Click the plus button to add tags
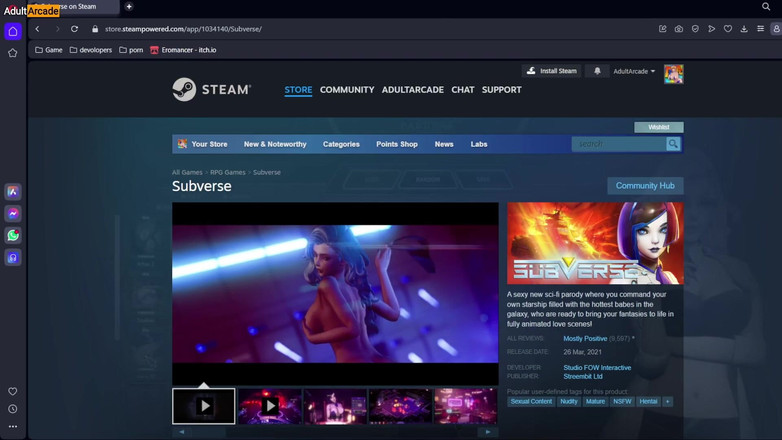 tap(668, 401)
